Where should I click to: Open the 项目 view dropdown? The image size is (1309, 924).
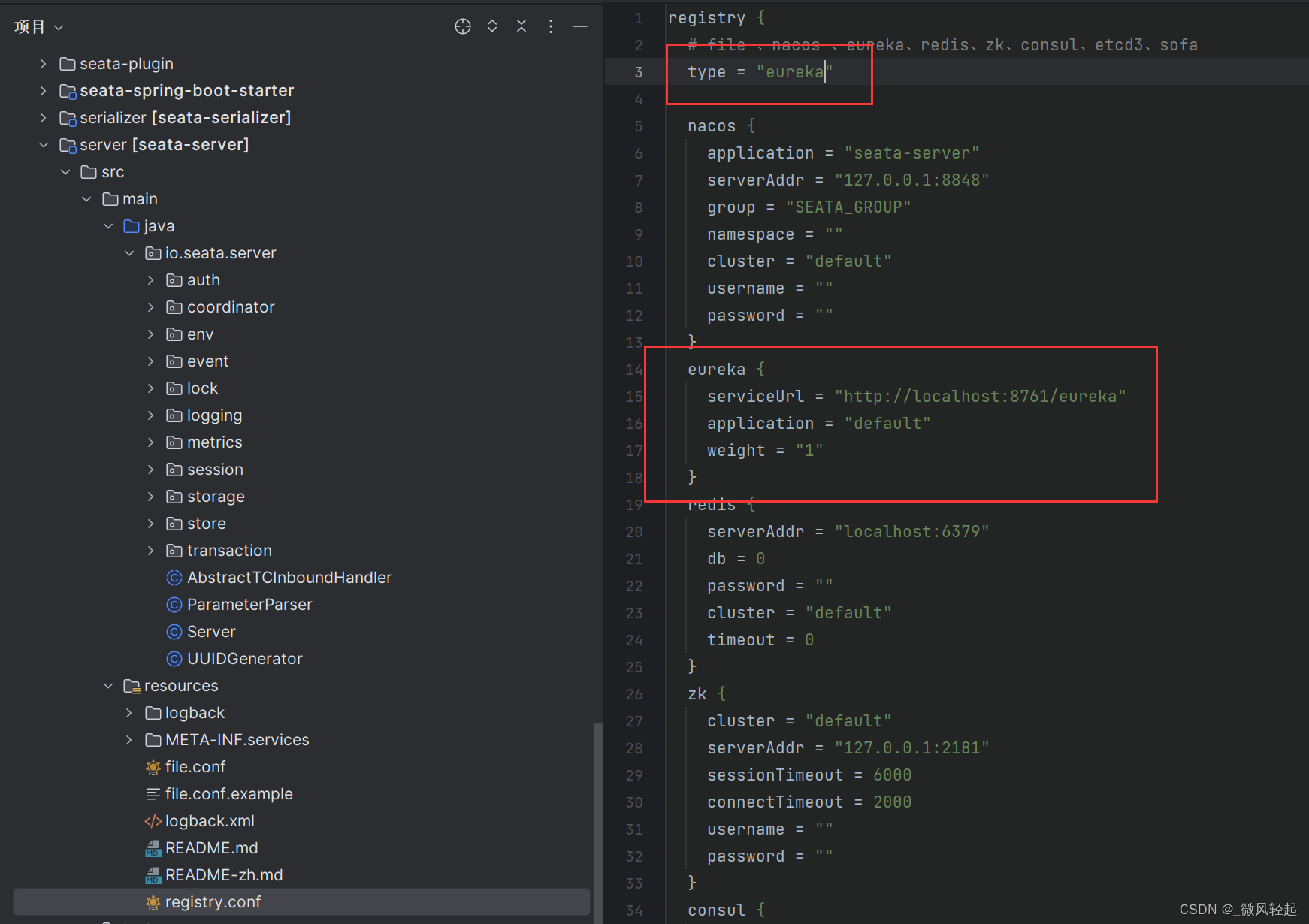click(x=39, y=27)
